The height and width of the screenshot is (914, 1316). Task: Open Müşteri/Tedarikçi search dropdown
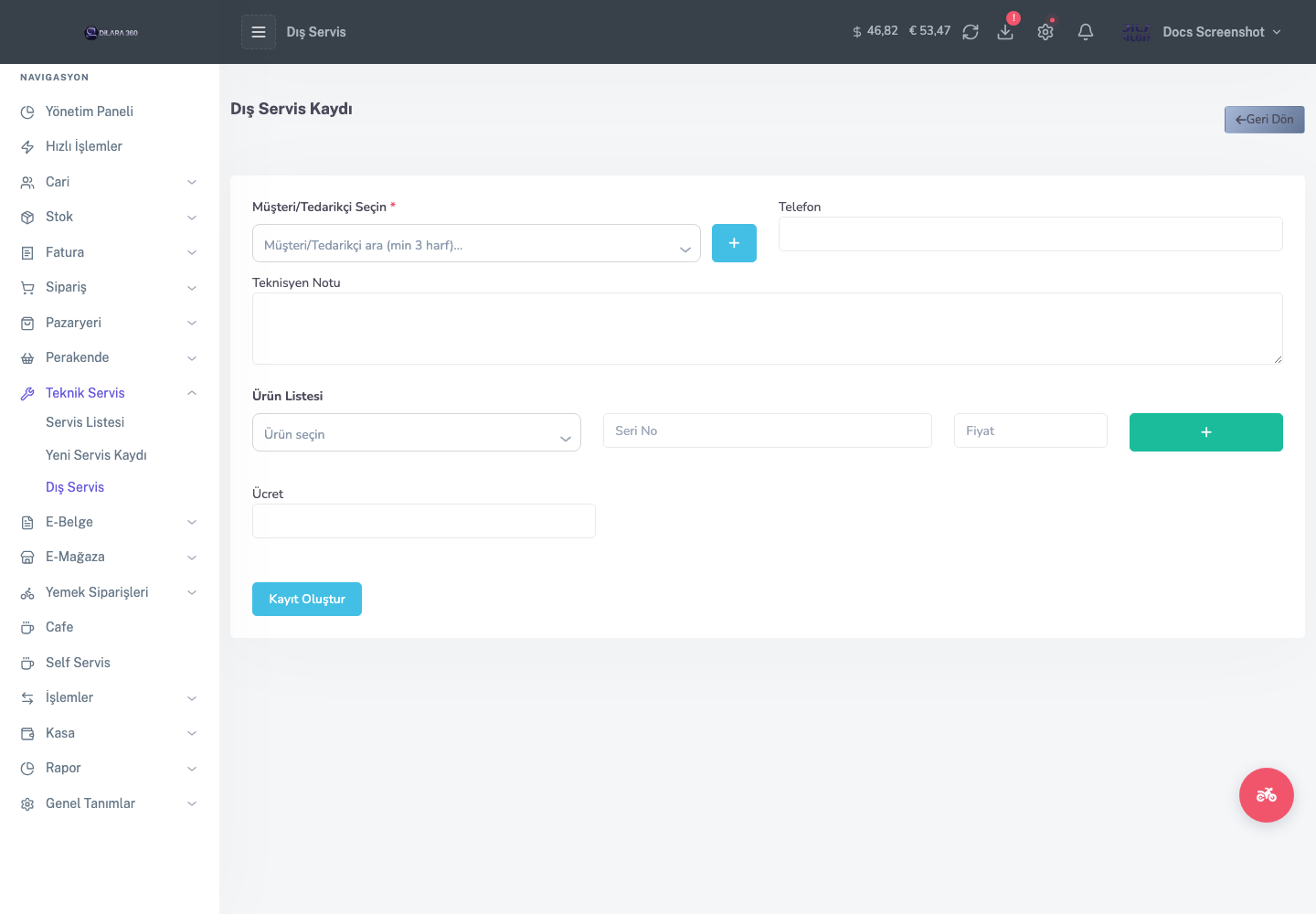476,243
